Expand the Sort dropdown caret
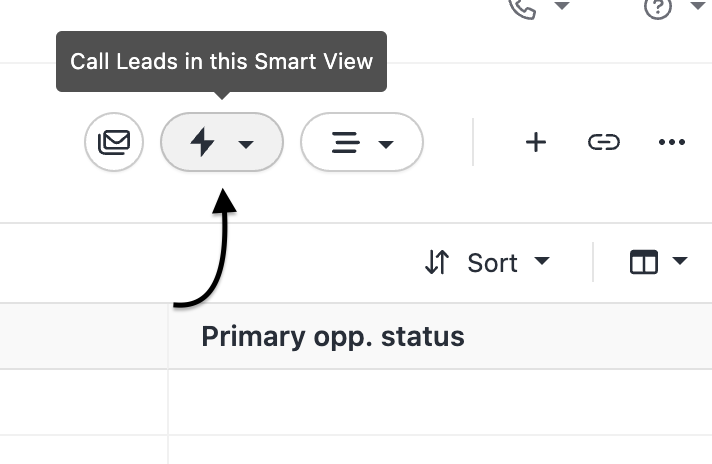712x464 pixels. [x=542, y=262]
